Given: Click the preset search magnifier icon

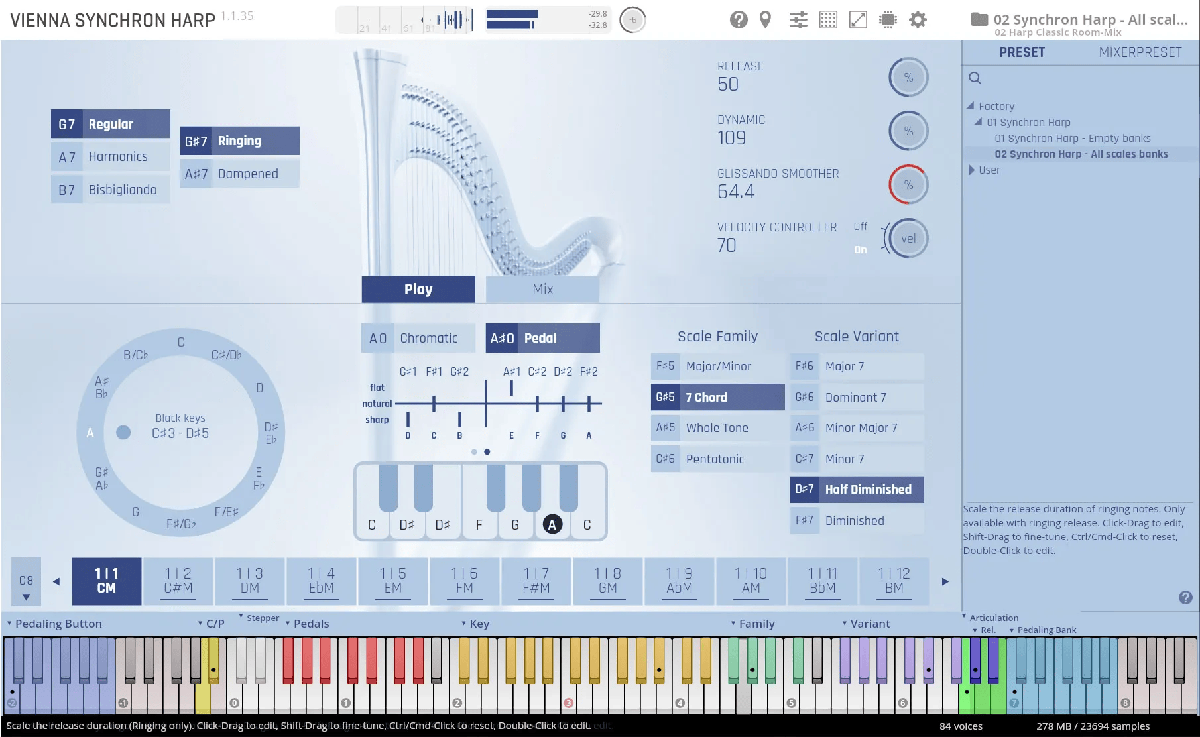Looking at the screenshot, I should click(x=975, y=78).
